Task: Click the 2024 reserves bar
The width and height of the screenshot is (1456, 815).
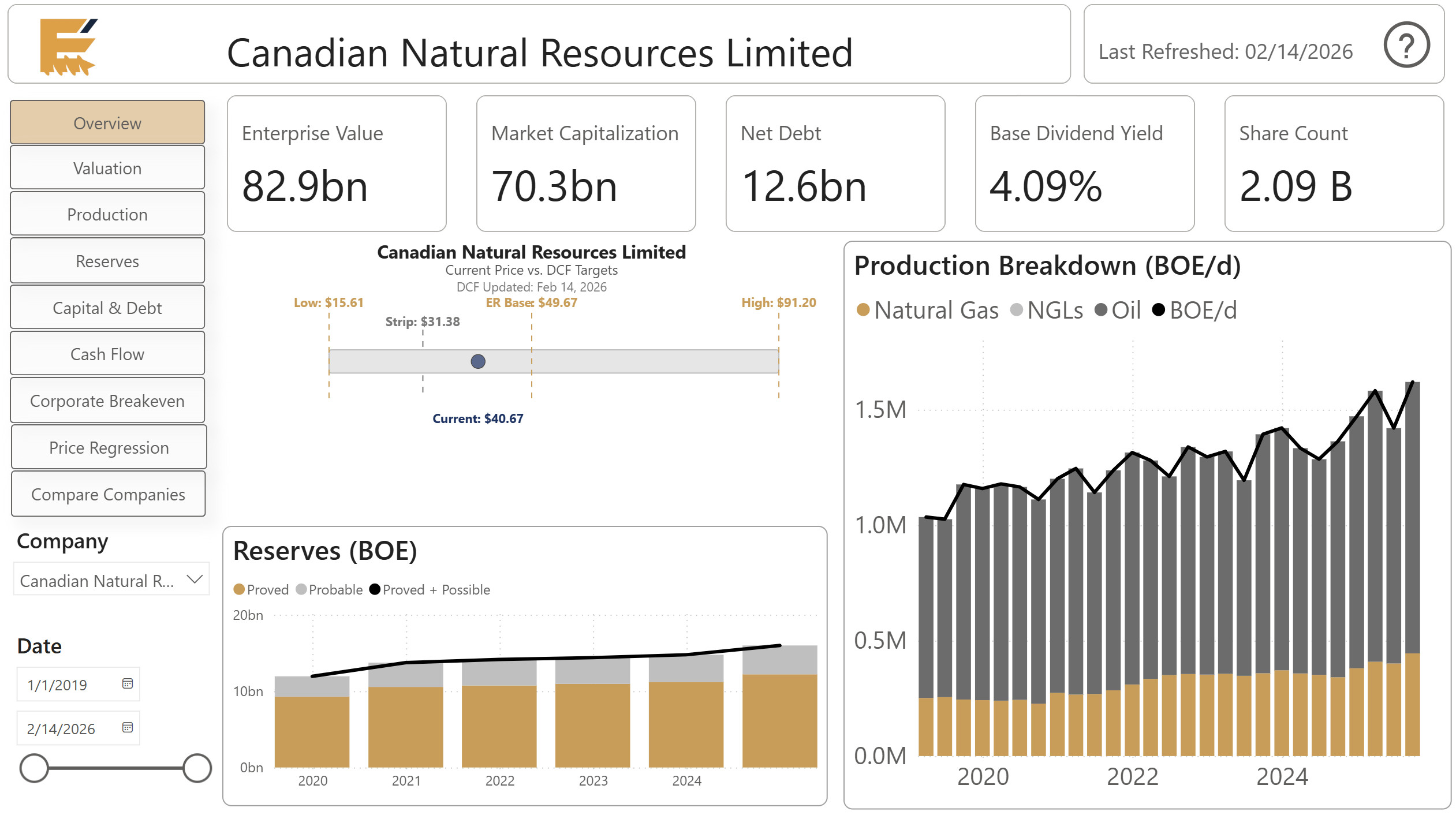Action: pos(686,711)
